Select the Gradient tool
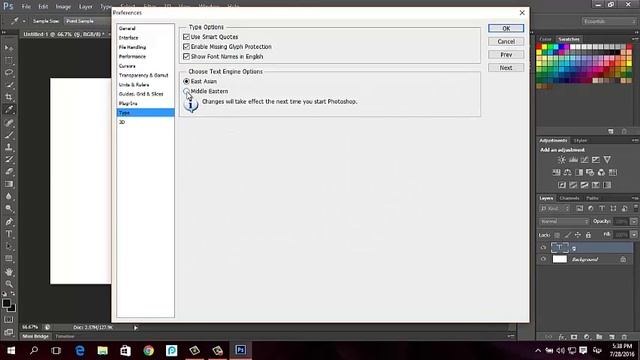640x360 pixels. 9,184
